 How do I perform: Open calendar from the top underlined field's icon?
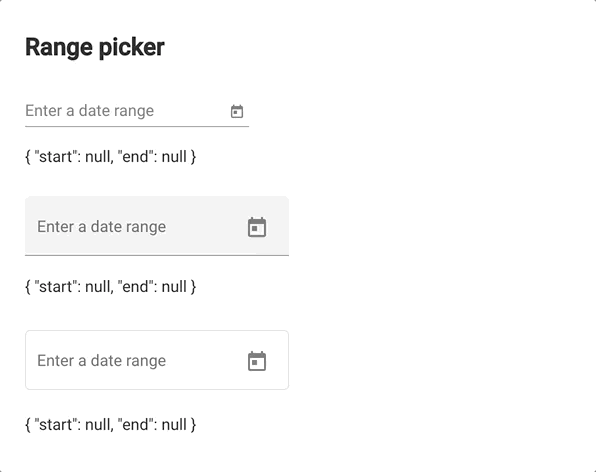tap(237, 111)
